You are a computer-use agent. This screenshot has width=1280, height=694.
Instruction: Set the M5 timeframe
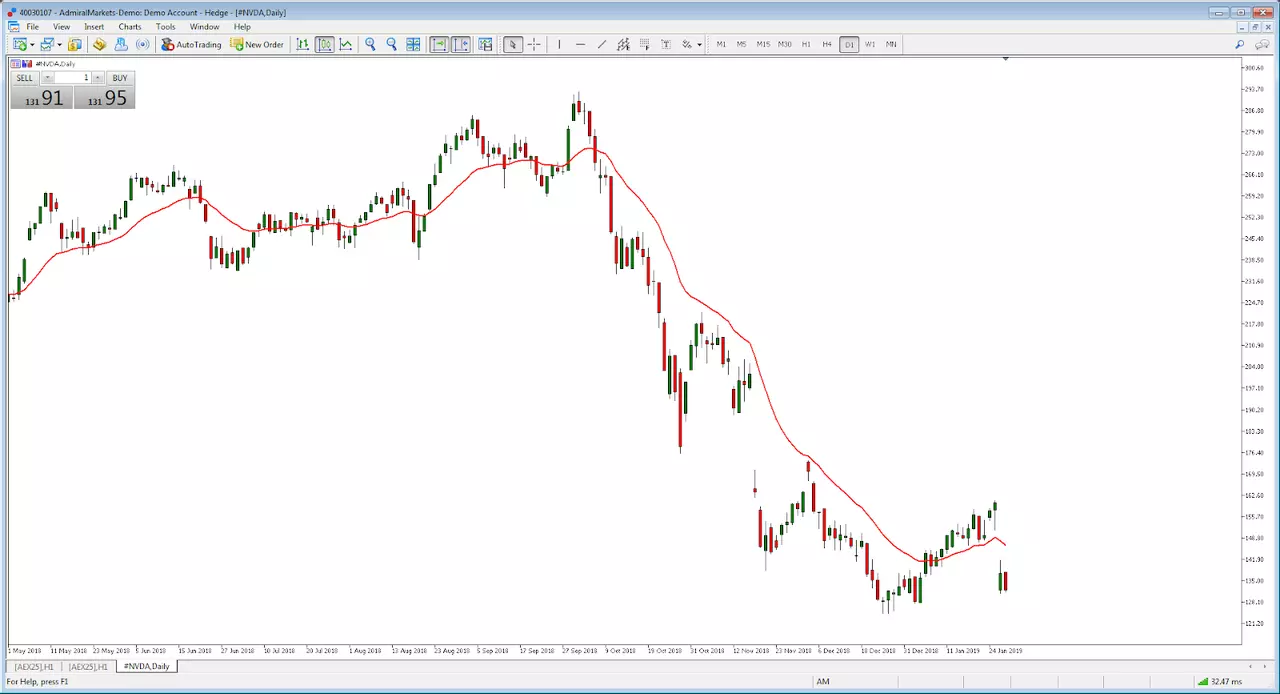pos(742,44)
